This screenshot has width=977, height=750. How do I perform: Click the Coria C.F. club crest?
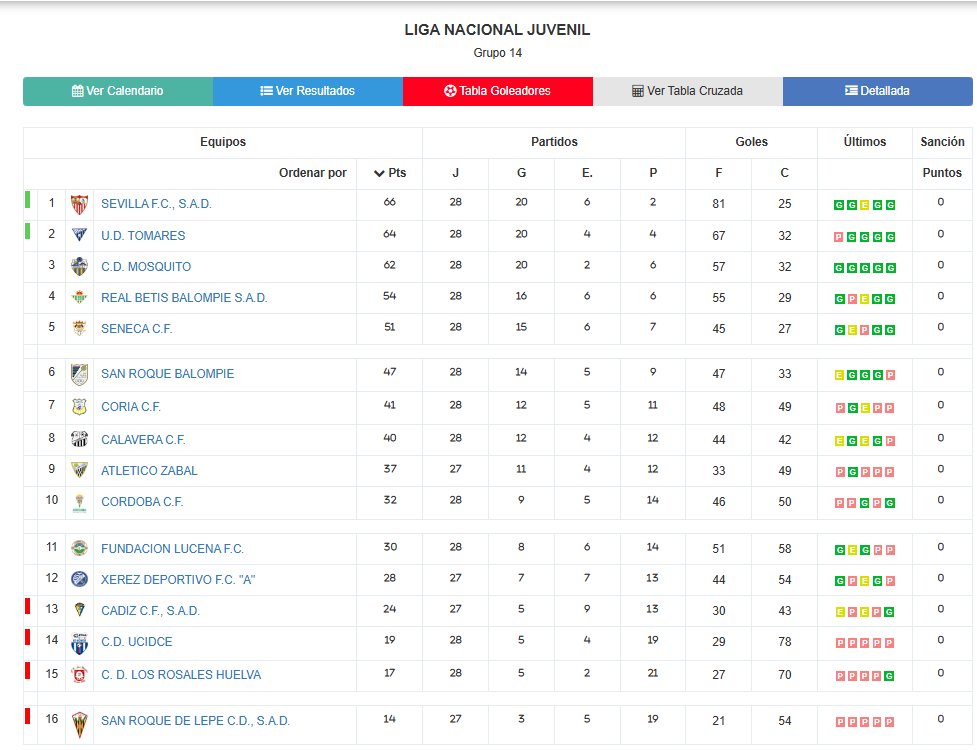click(x=79, y=407)
